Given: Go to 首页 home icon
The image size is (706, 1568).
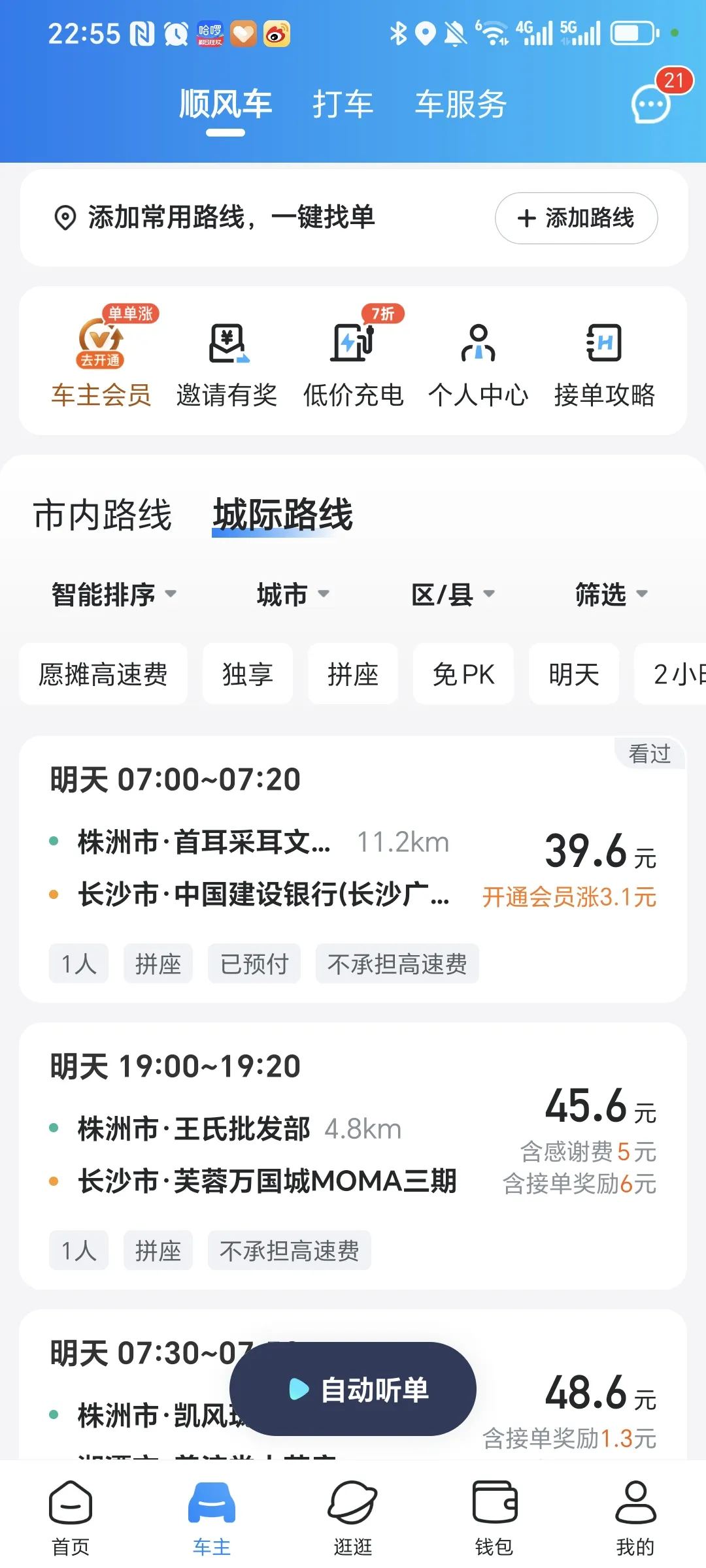Looking at the screenshot, I should [71, 1517].
